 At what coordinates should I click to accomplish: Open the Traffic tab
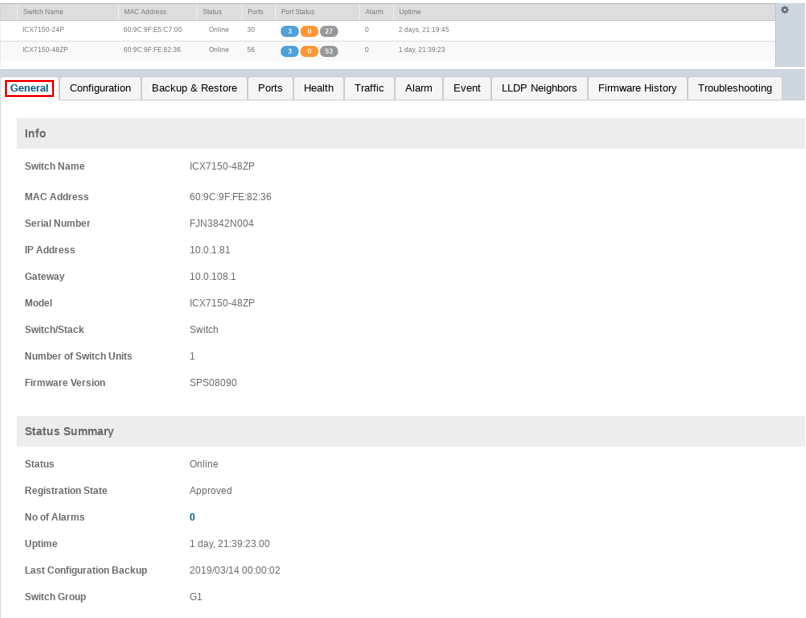[369, 88]
